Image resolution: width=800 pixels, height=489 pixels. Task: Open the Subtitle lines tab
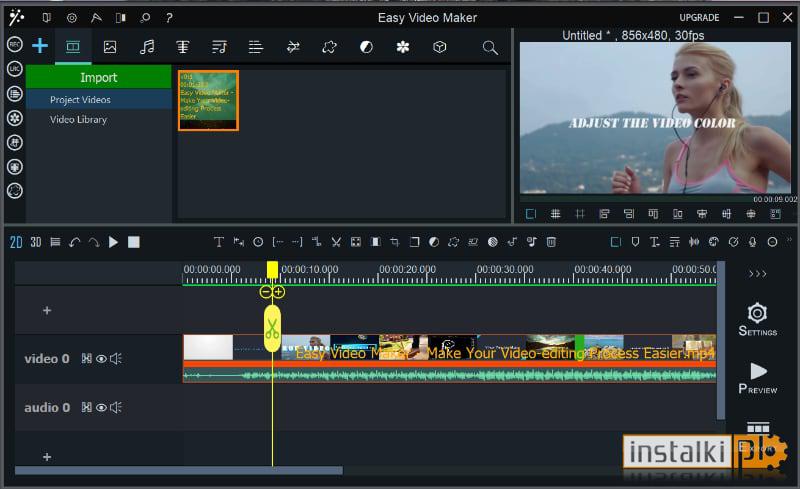tap(256, 47)
